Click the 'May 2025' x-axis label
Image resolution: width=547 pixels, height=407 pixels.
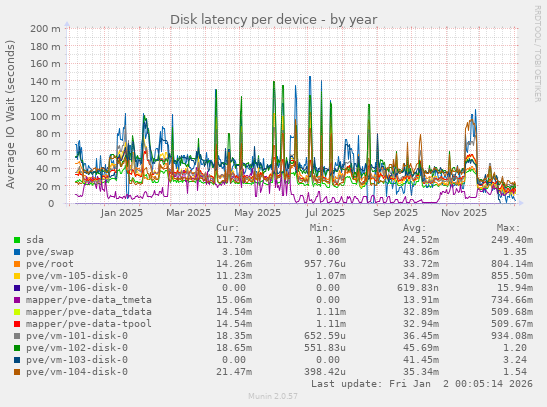click(257, 213)
